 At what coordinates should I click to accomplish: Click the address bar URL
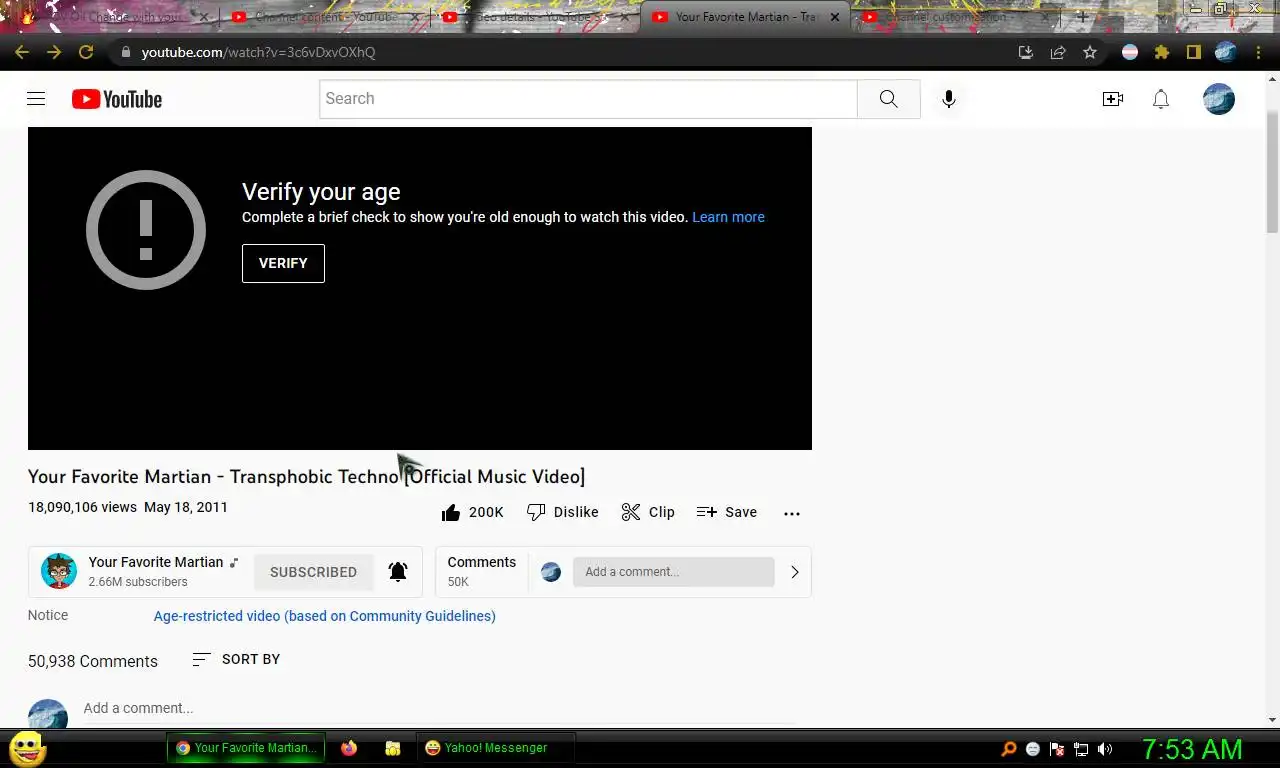click(x=258, y=52)
